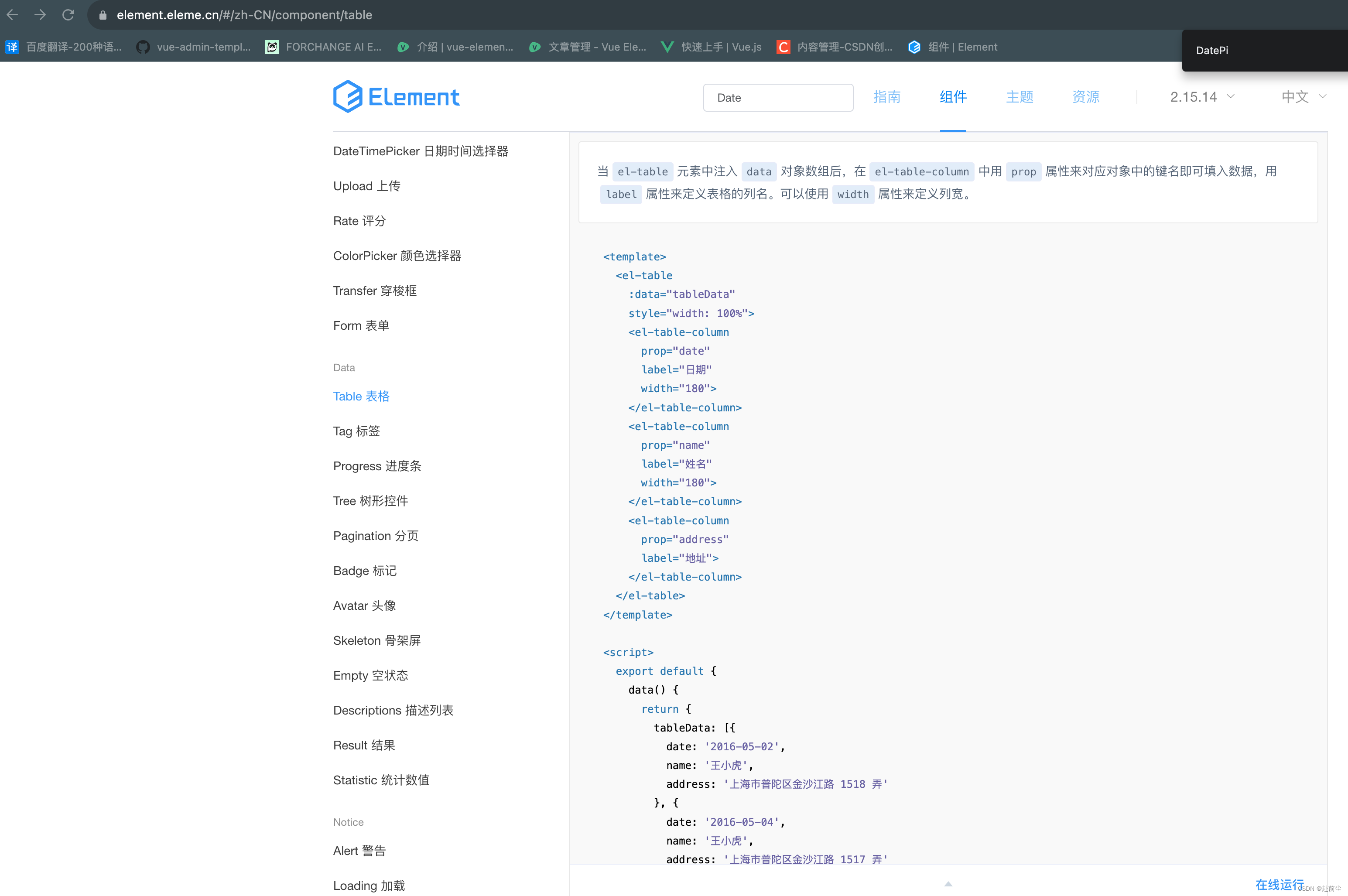
Task: Open the 2.15.14 version dropdown
Action: pyautogui.click(x=1202, y=96)
